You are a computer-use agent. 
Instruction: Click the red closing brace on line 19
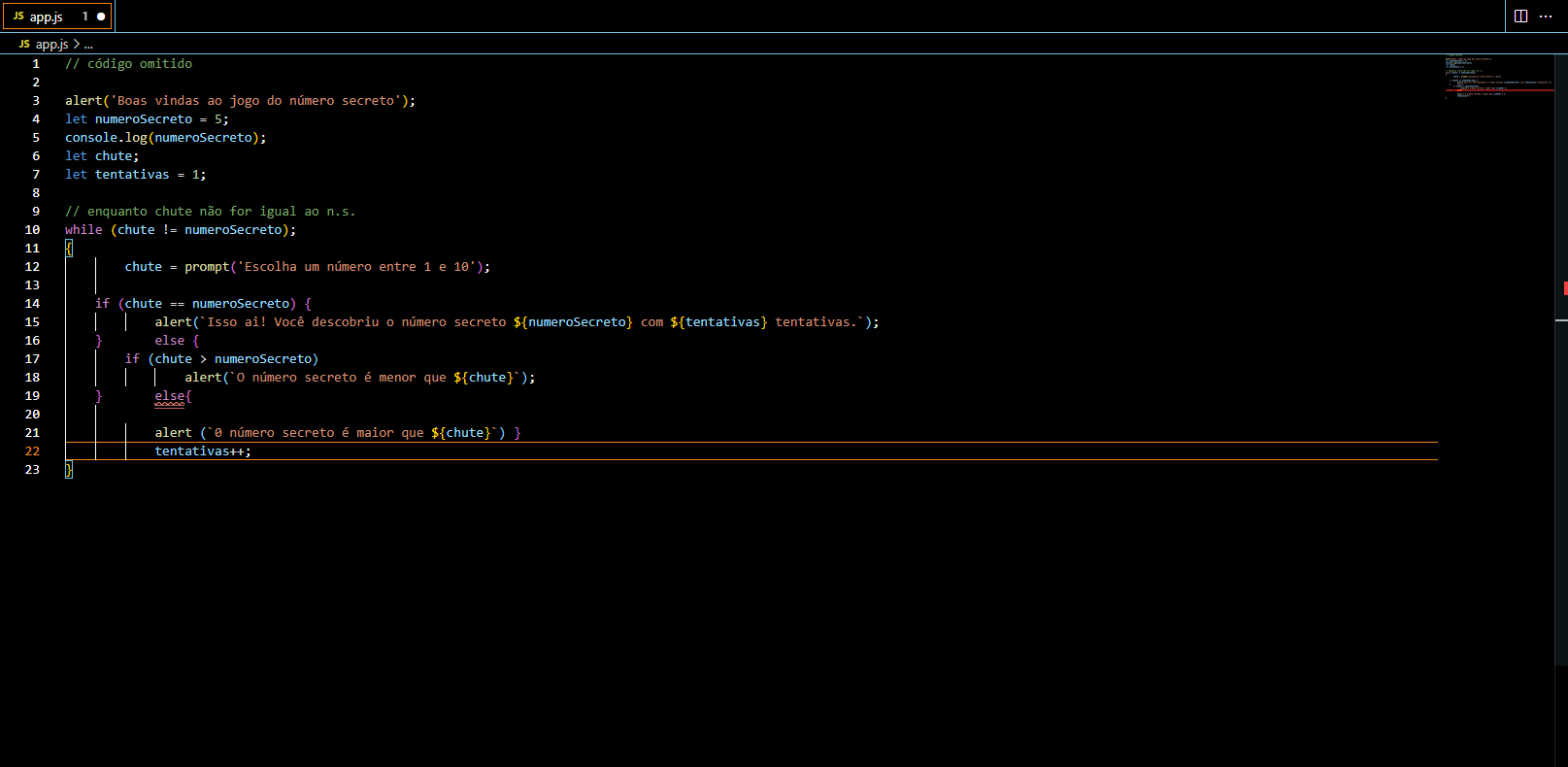[x=99, y=396]
